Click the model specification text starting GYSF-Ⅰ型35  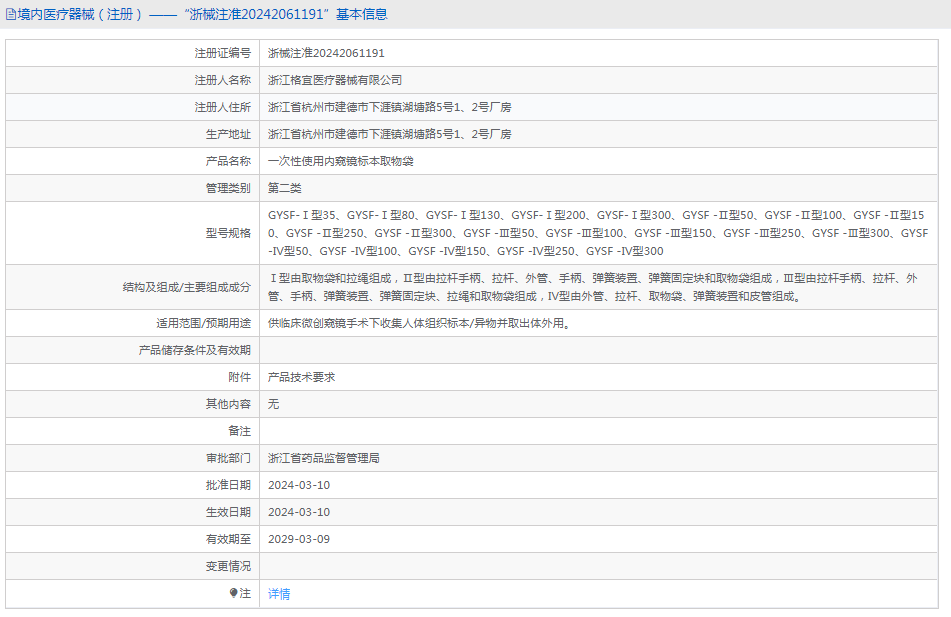point(598,233)
